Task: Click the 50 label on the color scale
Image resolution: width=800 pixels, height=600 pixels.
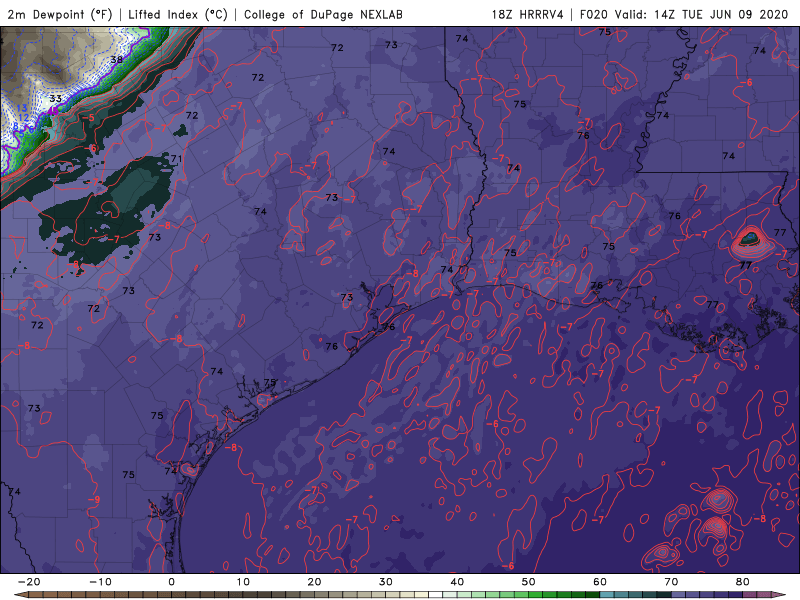Action: [x=529, y=582]
